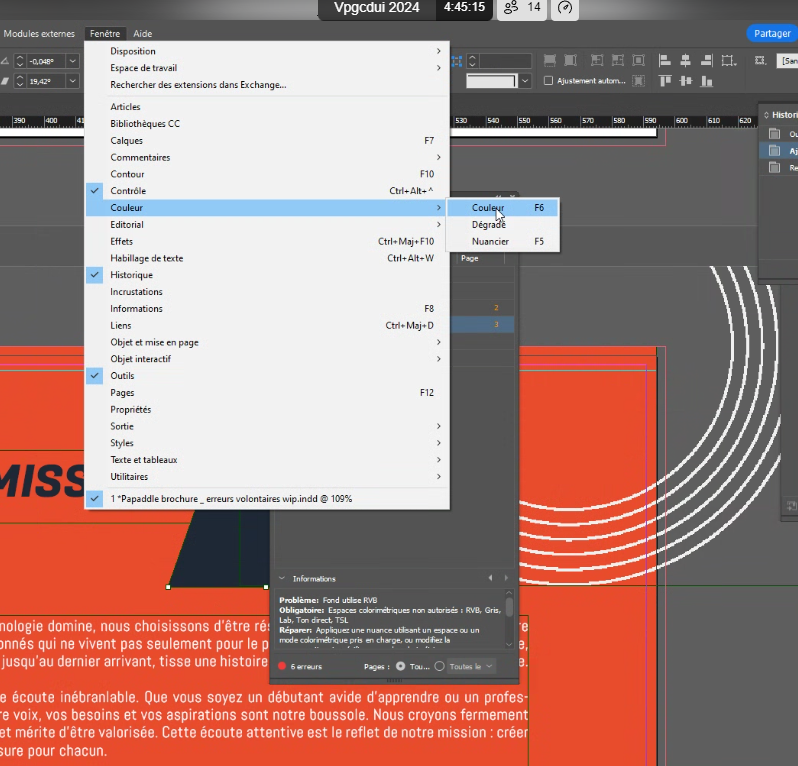Open the rotation angle -0,048° dropdown
Viewport: 798px width, 766px height.
pyautogui.click(x=72, y=61)
